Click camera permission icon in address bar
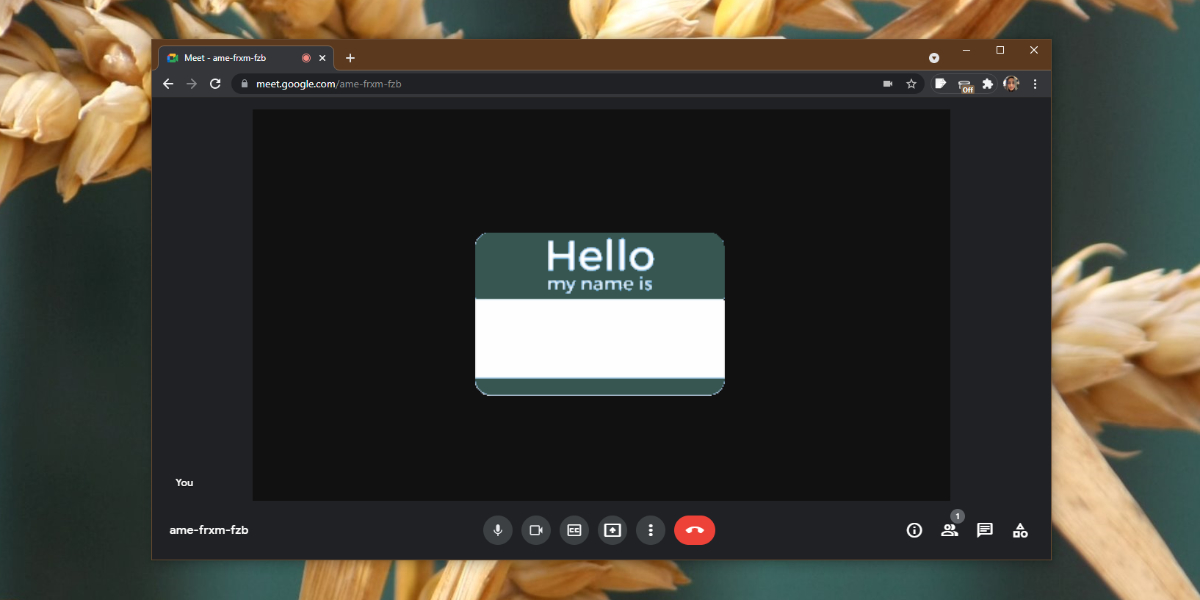The height and width of the screenshot is (600, 1200). coord(887,84)
